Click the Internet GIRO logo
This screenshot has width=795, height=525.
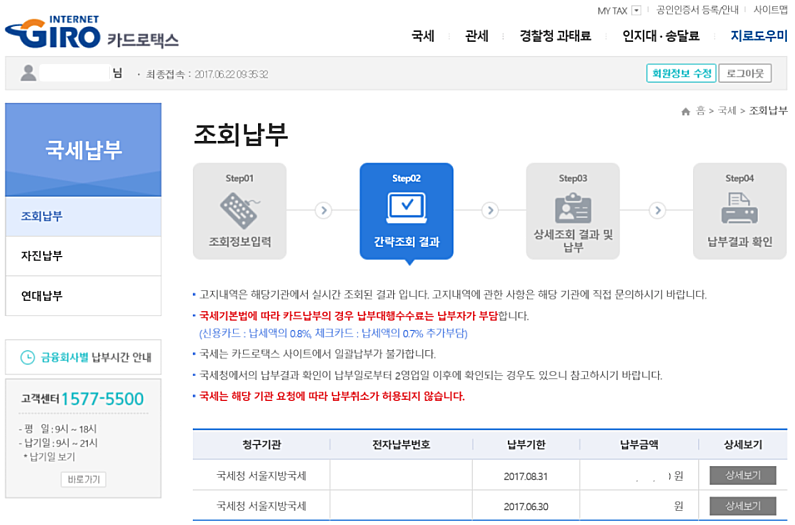(53, 32)
